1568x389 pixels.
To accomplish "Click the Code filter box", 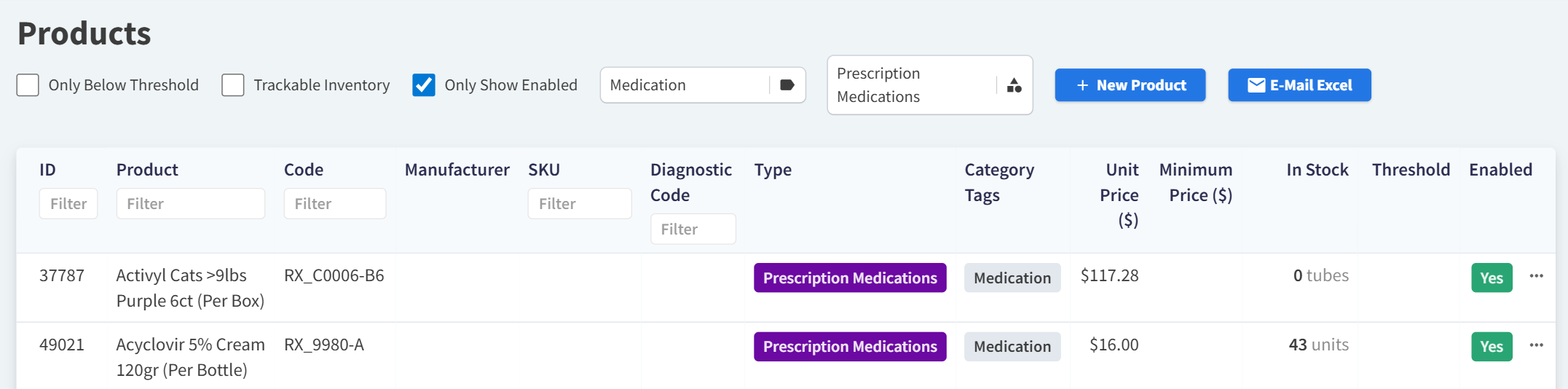I will pyautogui.click(x=334, y=204).
